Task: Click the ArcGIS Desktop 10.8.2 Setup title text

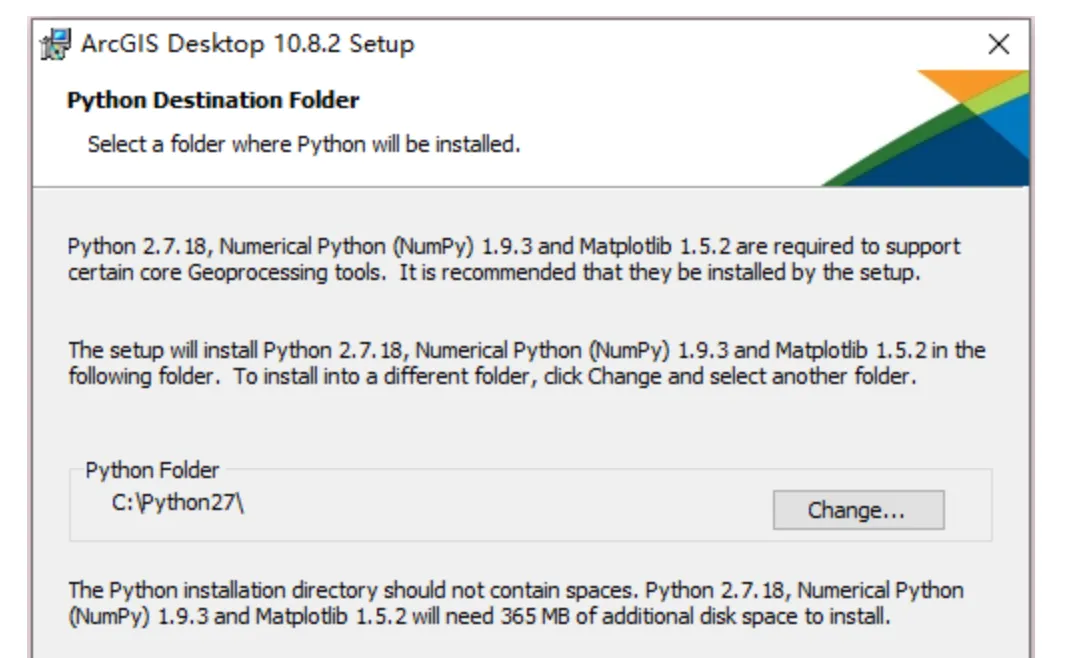Action: click(x=245, y=44)
